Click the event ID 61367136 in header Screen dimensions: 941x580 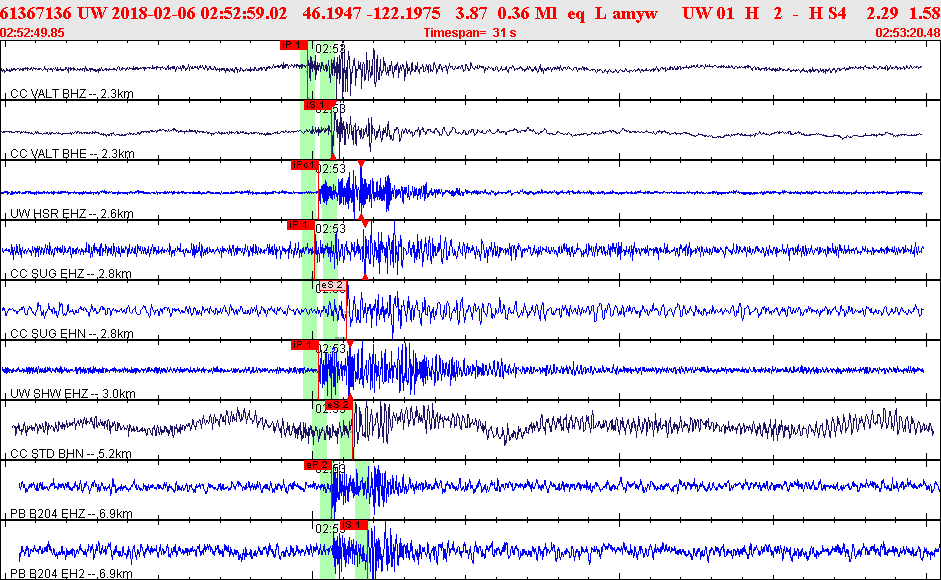35,13
